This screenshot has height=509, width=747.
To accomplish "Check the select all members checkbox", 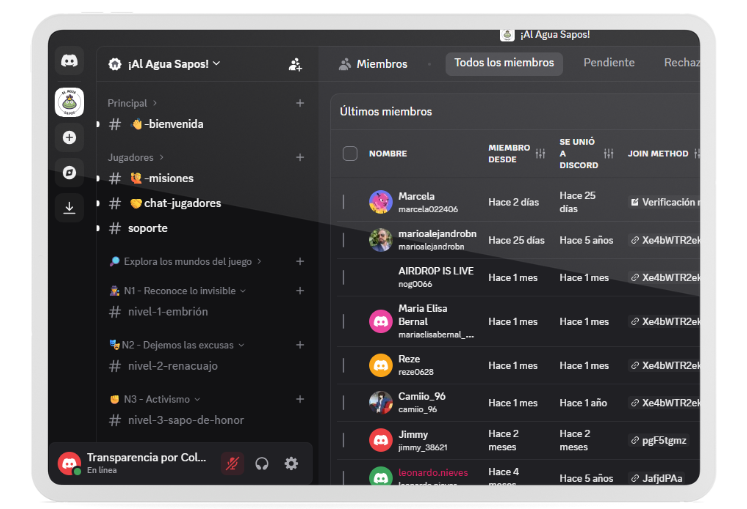I will pos(350,153).
